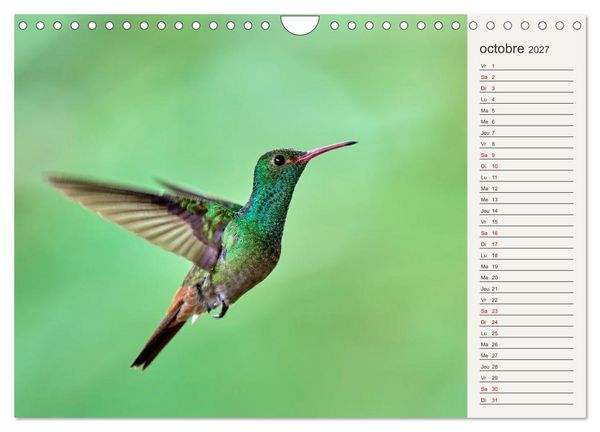Select the 'Ma 12' date row
Image resolution: width=600 pixels, height=432 pixels.
point(527,189)
